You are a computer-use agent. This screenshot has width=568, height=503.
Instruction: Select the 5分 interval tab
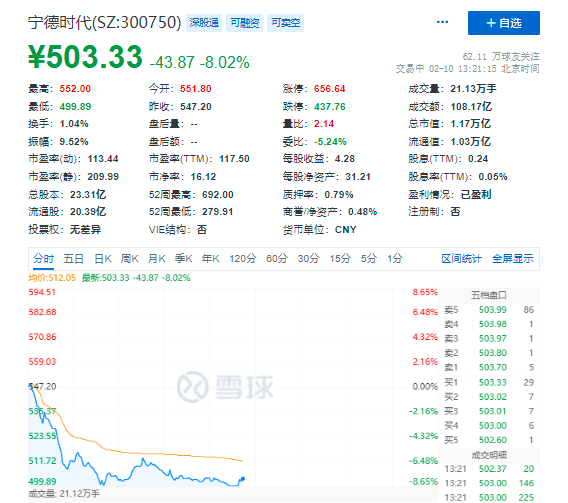coord(369,259)
